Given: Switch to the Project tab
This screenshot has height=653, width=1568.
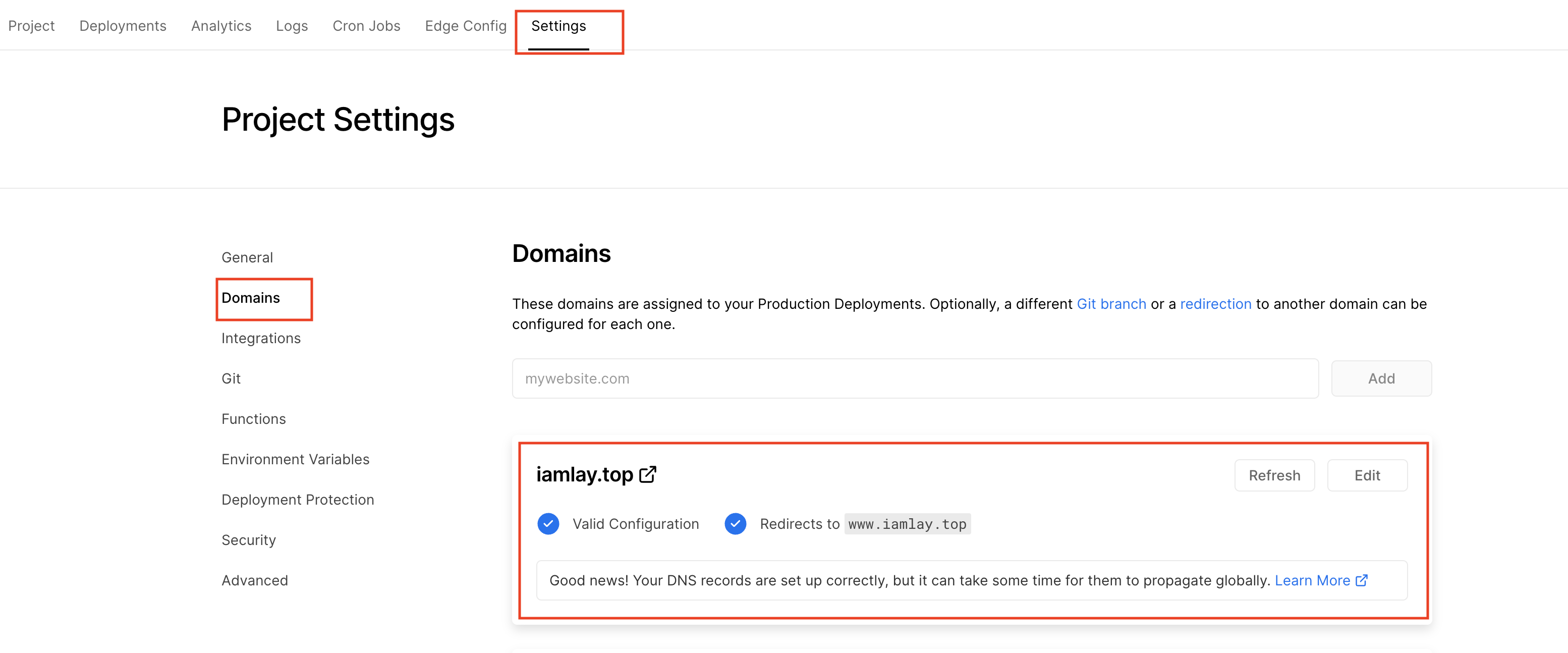Looking at the screenshot, I should pyautogui.click(x=31, y=26).
